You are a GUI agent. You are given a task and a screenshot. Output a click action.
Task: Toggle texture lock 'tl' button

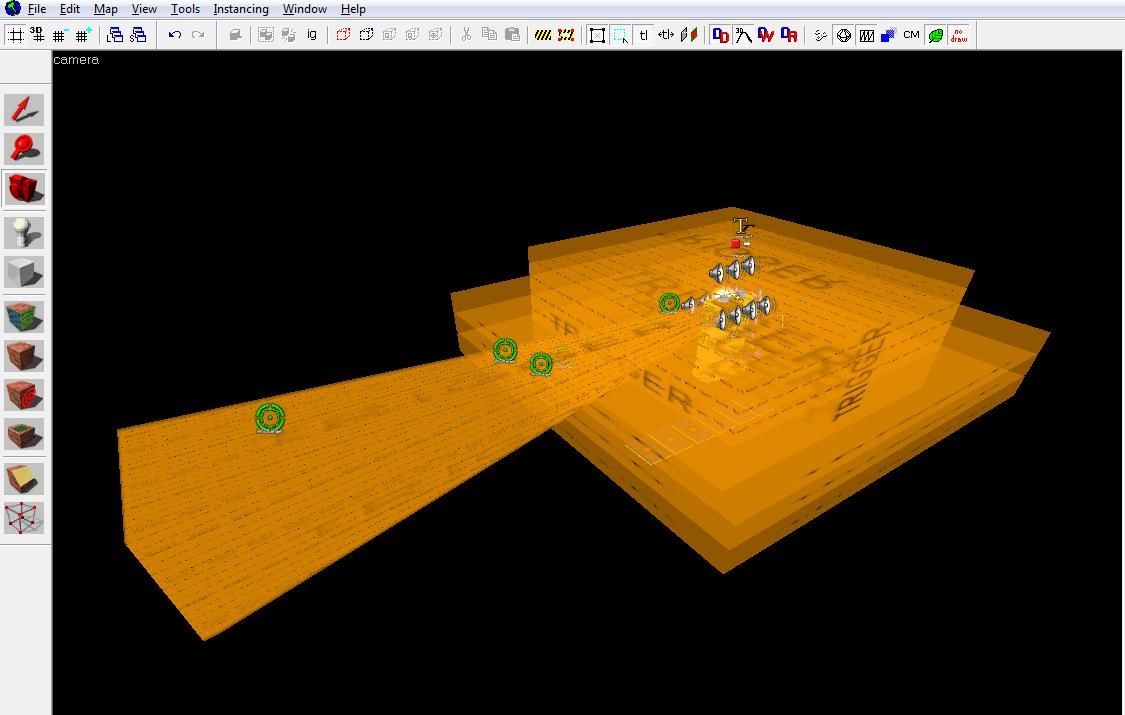pyautogui.click(x=643, y=35)
